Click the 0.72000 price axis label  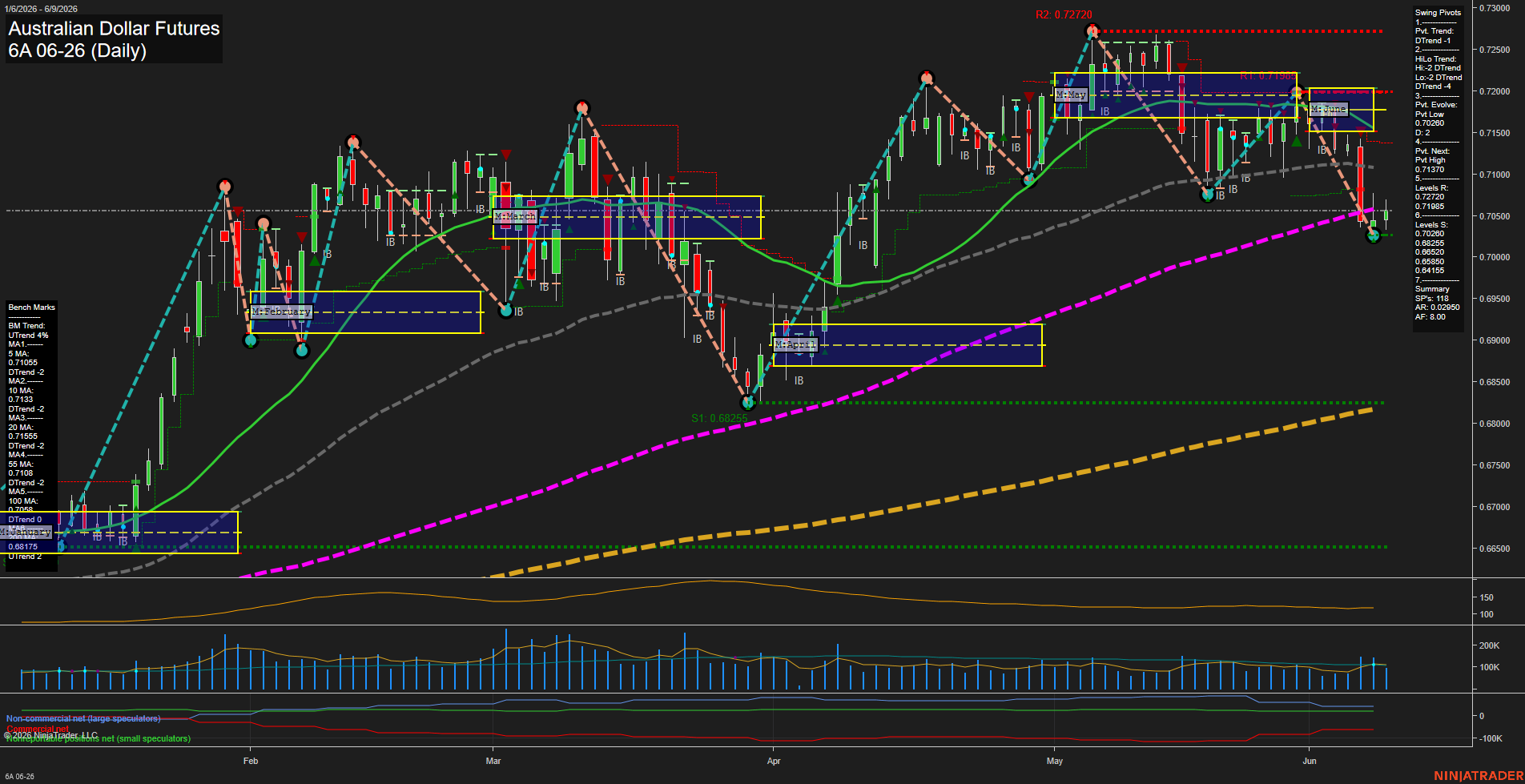pos(1494,91)
